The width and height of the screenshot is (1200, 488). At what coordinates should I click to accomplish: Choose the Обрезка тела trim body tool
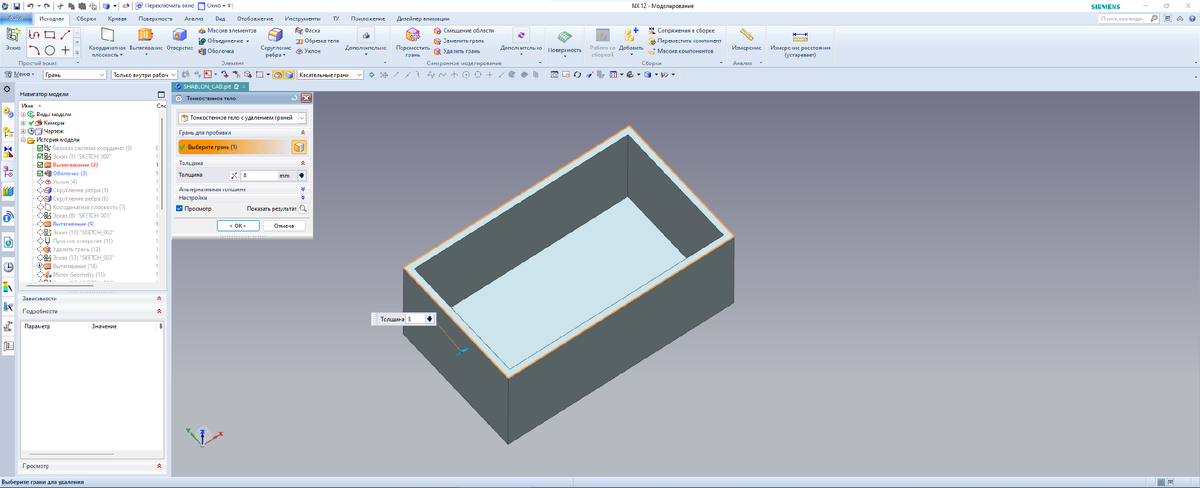[318, 40]
